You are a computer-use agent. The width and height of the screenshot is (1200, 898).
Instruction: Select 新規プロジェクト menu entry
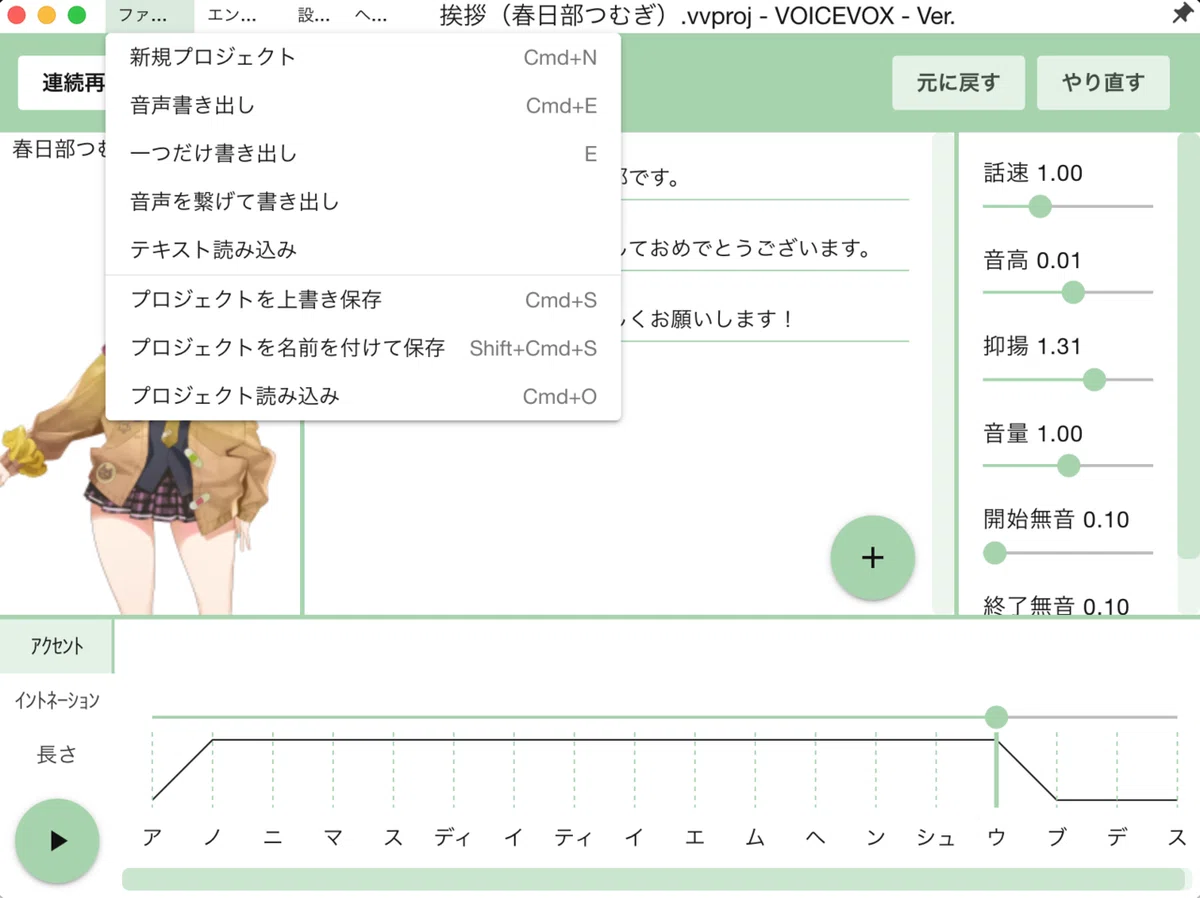point(363,57)
